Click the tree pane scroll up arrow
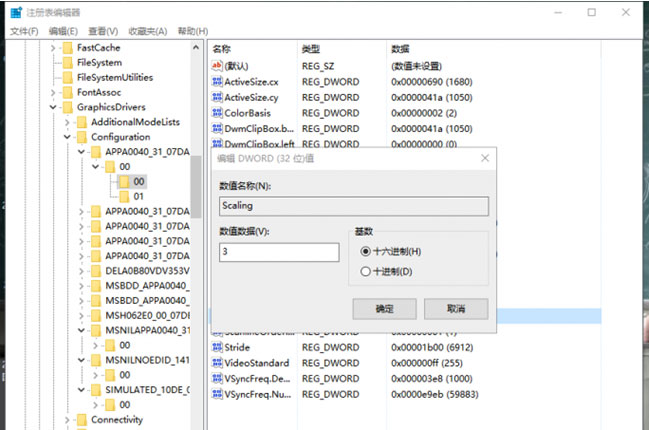Screen dimensions: 650x430 (x=196, y=48)
